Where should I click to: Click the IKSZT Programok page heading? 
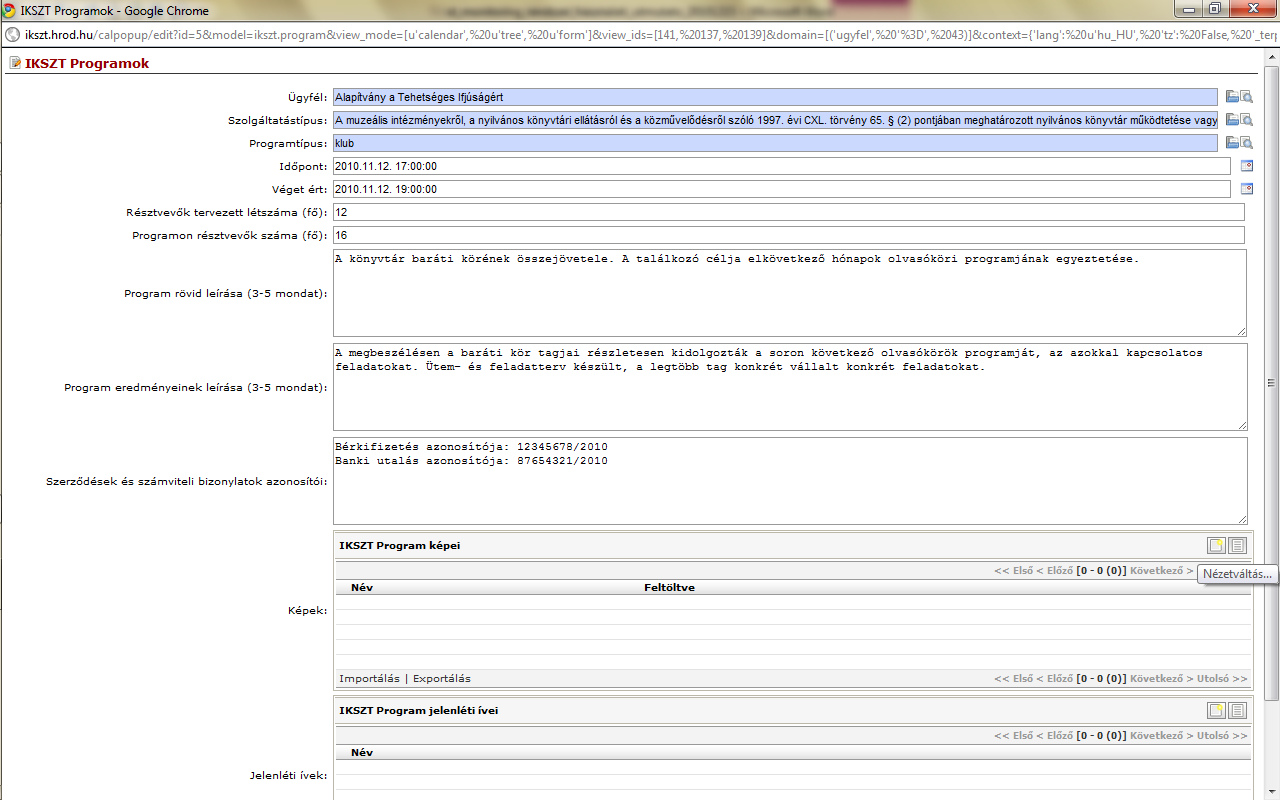87,63
